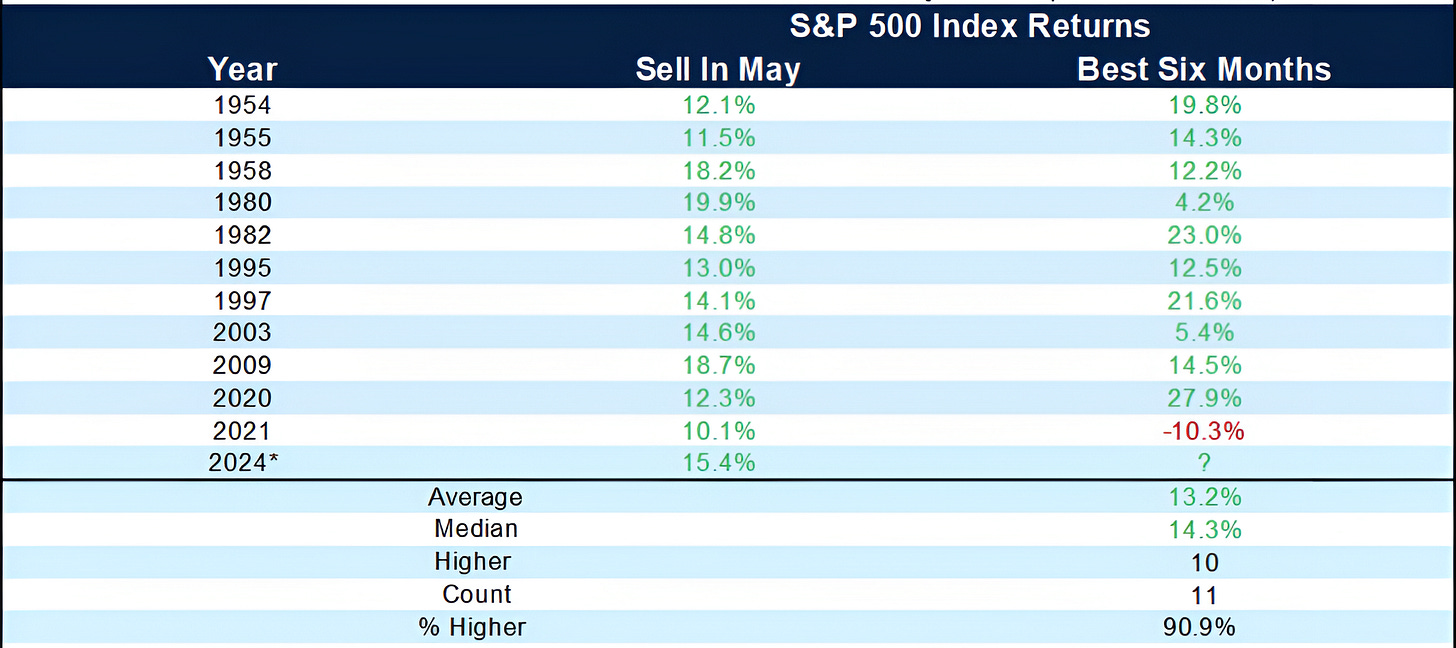This screenshot has width=1456, height=648.
Task: Select the 14.8% Sell In May value
Action: pyautogui.click(x=719, y=235)
